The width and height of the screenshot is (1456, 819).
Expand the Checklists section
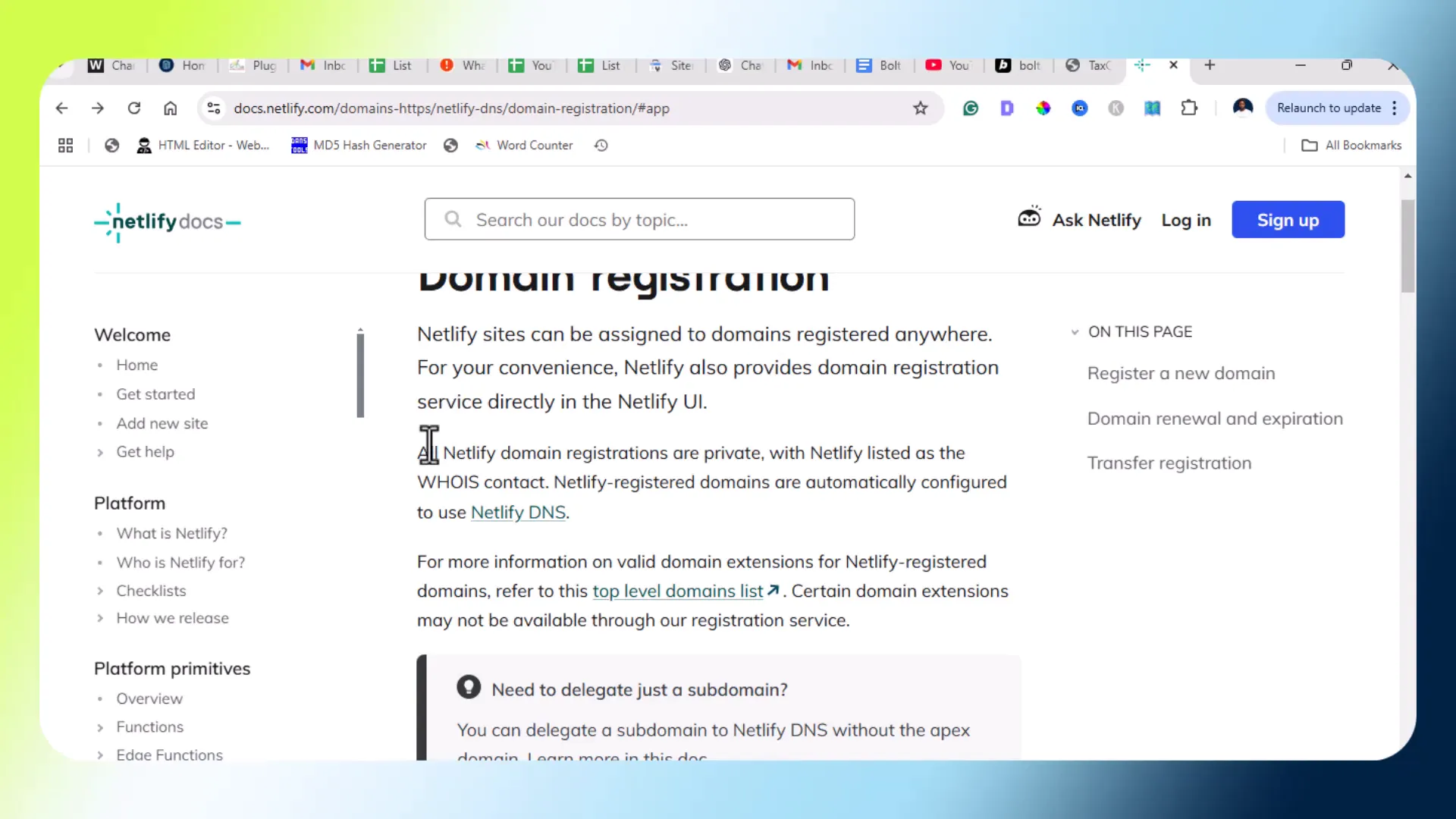(x=151, y=591)
